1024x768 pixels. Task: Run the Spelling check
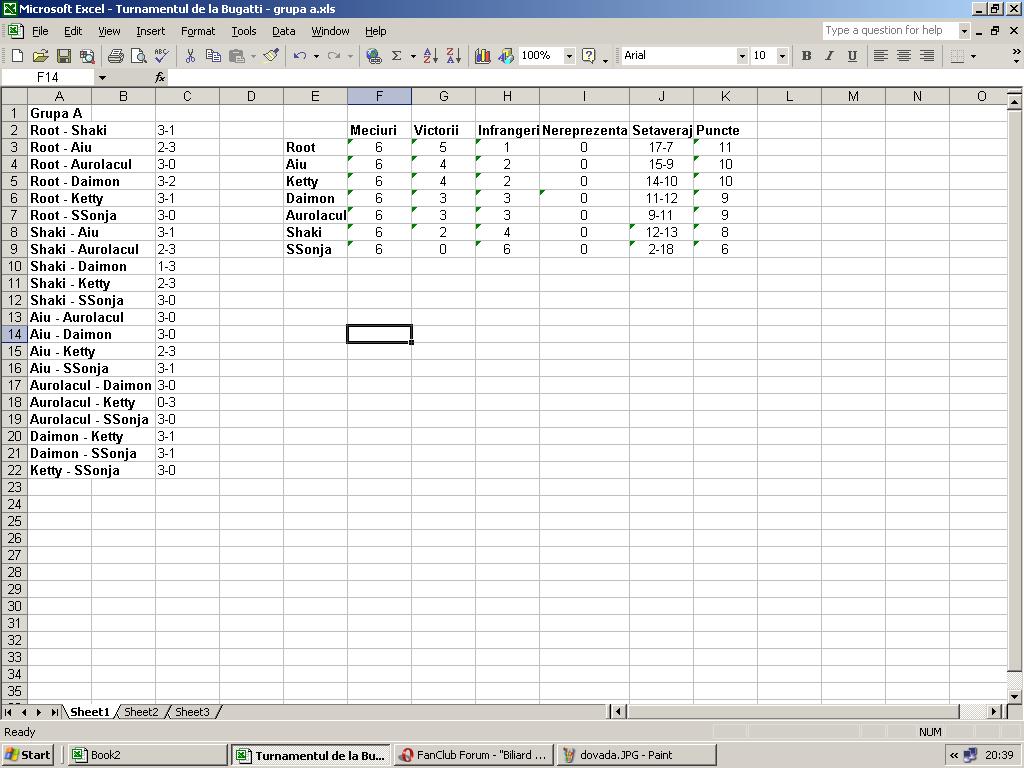pyautogui.click(x=161, y=56)
